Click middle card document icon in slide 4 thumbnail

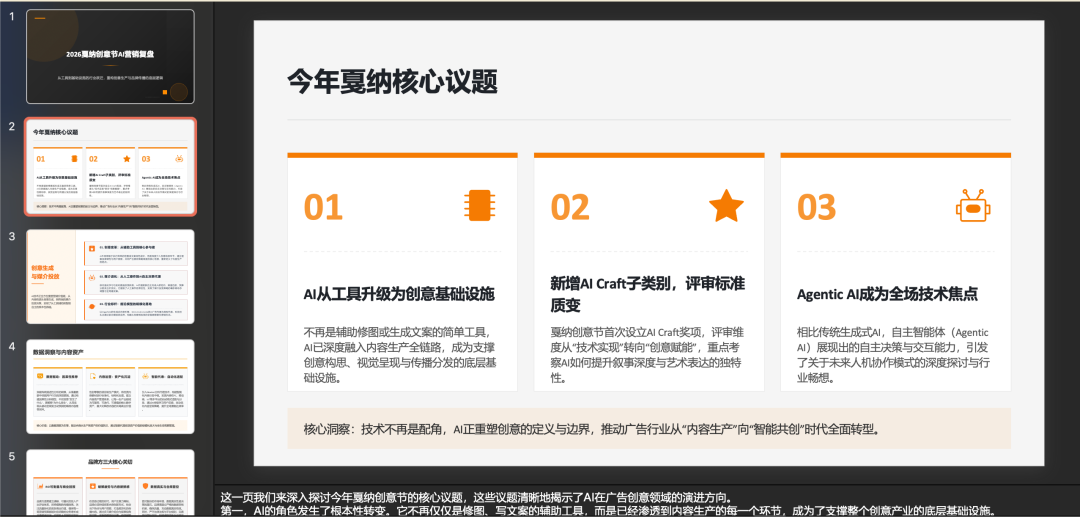pos(92,376)
